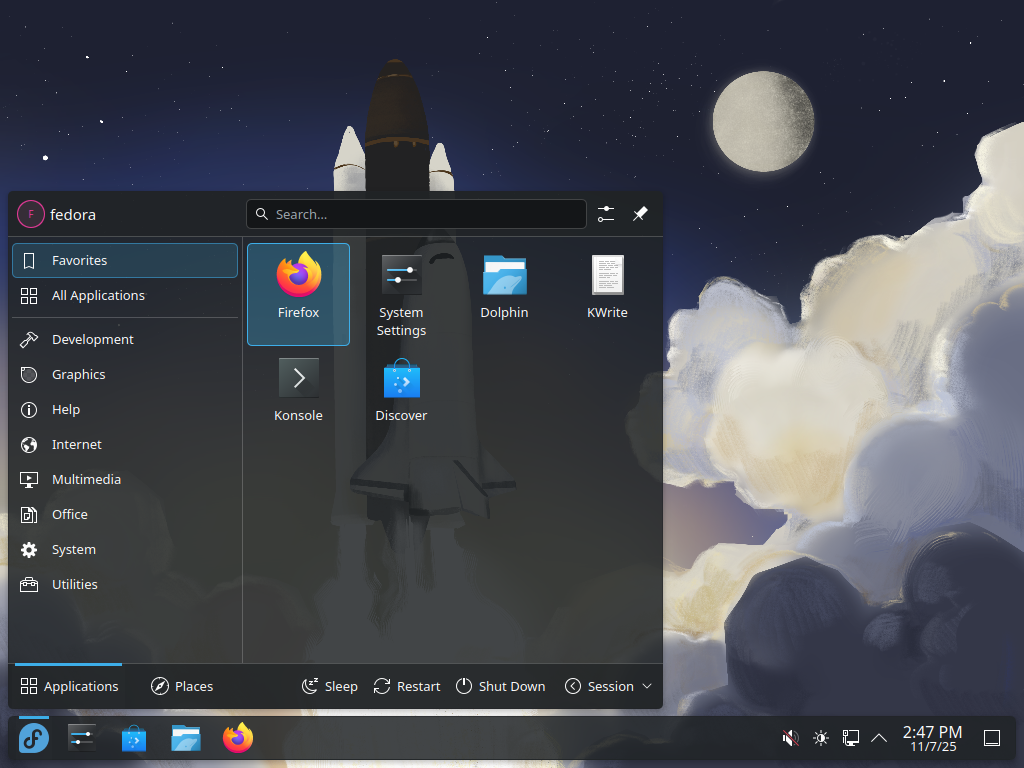1024x768 pixels.
Task: Switch to the Places tab
Action: (182, 686)
